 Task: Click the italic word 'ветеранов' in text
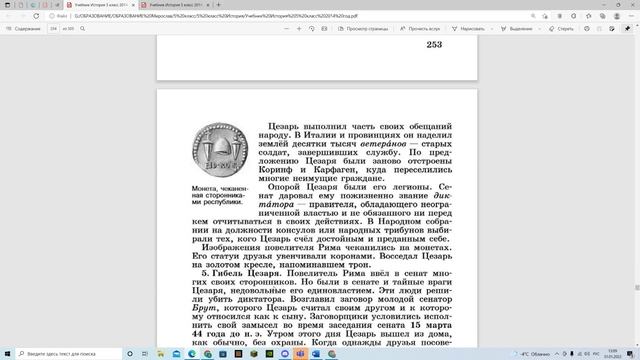pos(383,144)
